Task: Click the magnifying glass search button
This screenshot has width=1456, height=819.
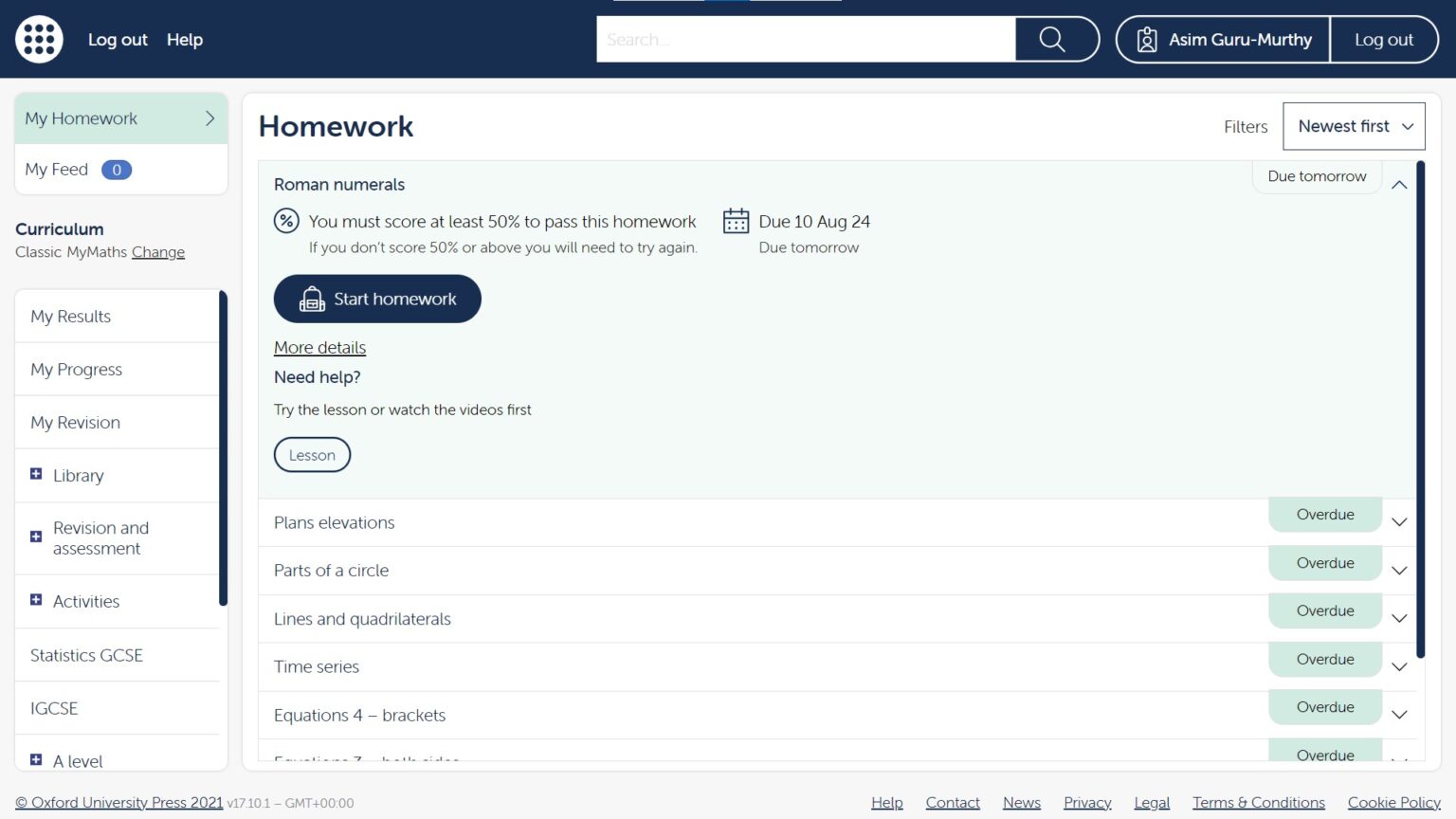Action: (x=1052, y=40)
